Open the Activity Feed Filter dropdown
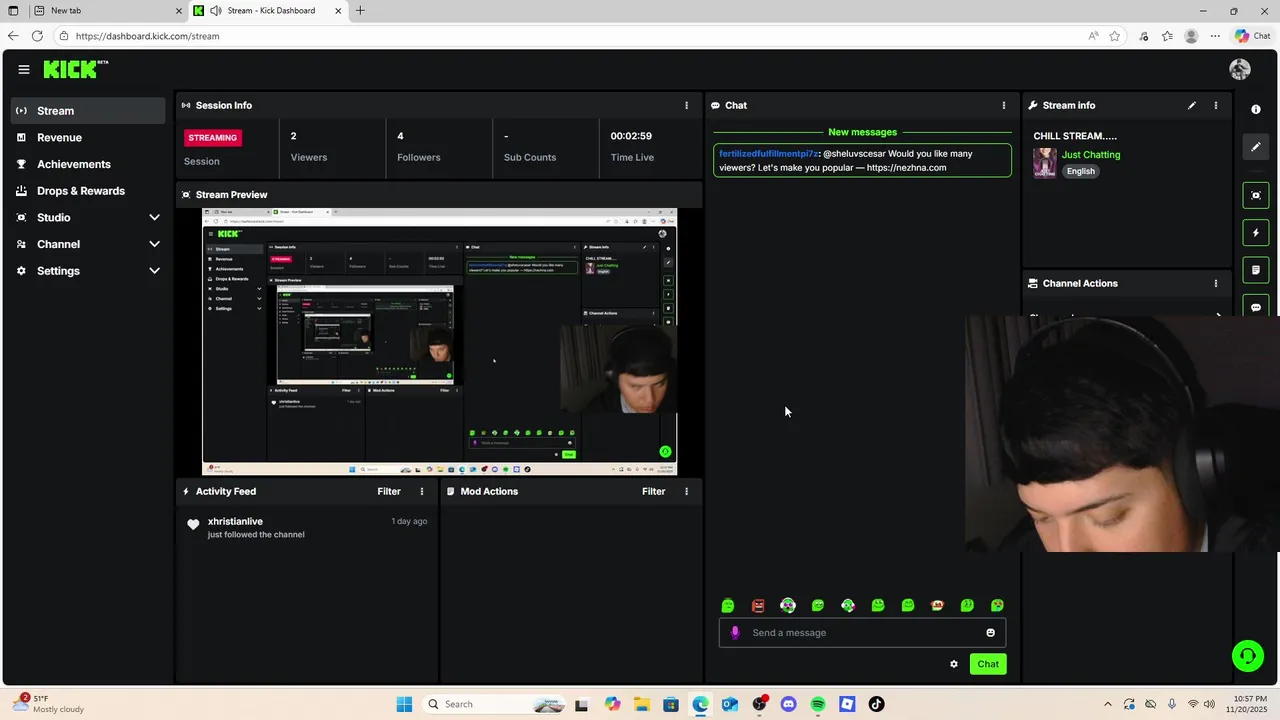The height and width of the screenshot is (720, 1280). 389,491
